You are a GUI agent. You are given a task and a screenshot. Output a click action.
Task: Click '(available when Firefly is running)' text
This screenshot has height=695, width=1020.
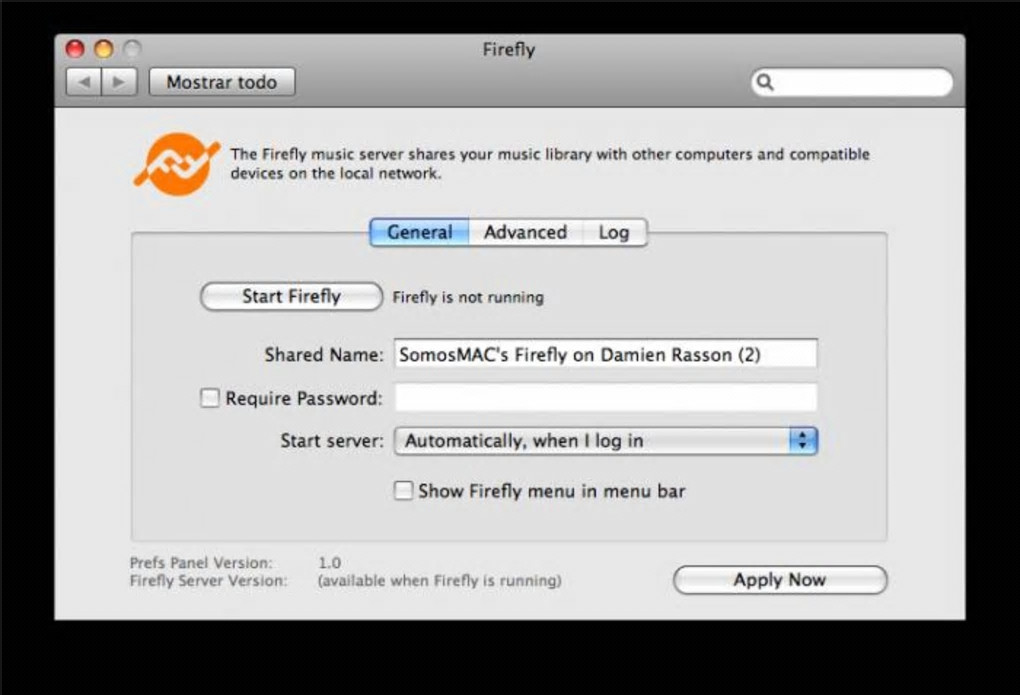pyautogui.click(x=440, y=580)
